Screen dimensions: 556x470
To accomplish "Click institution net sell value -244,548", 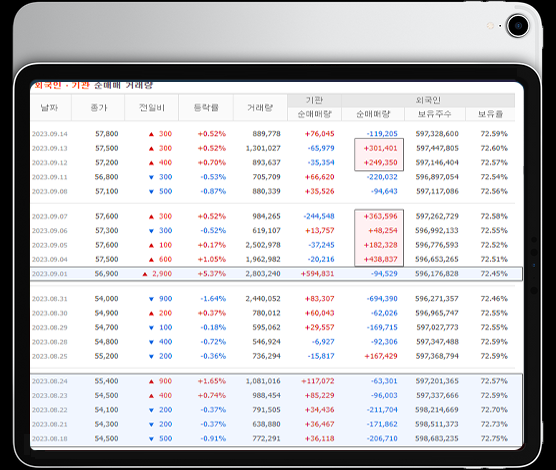I will coord(319,216).
